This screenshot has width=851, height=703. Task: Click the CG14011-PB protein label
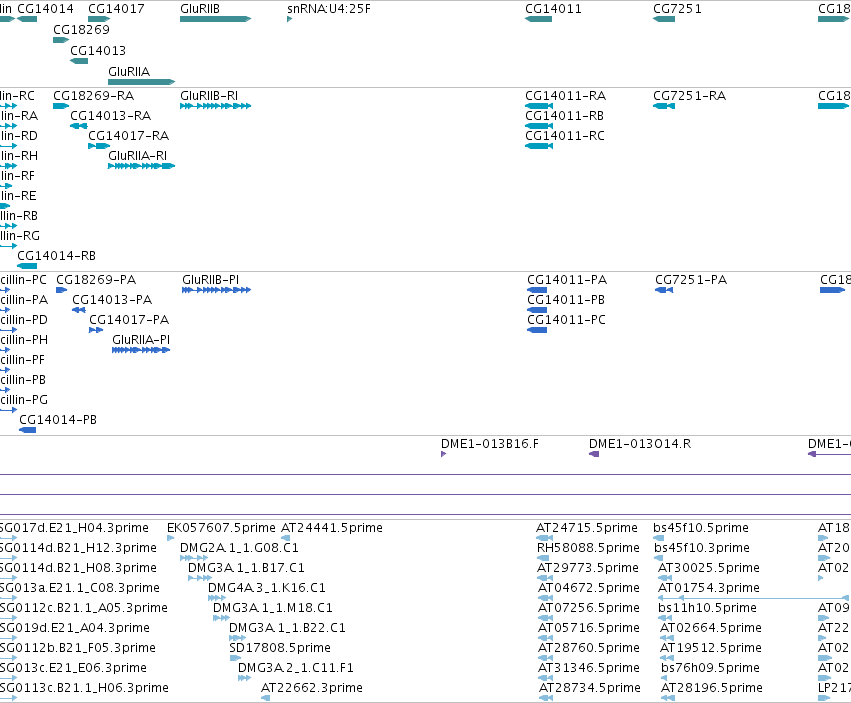(566, 300)
